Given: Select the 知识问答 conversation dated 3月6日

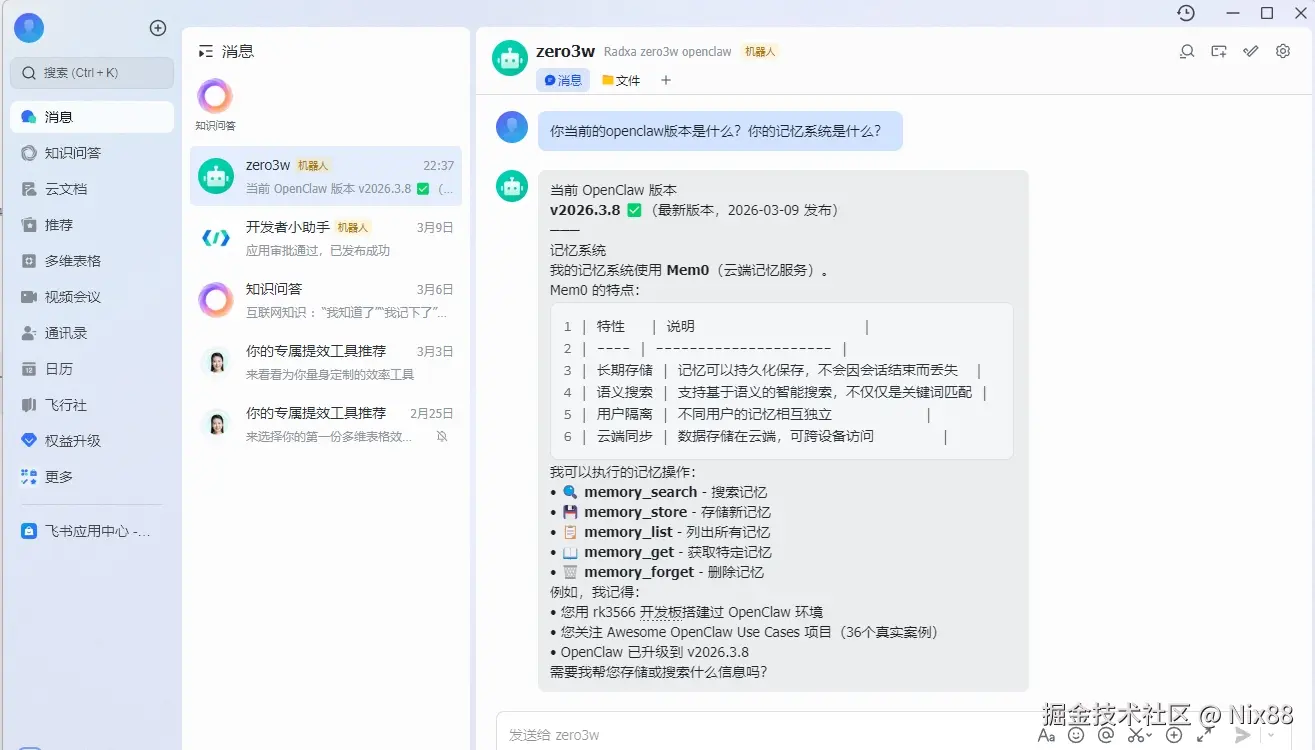Looking at the screenshot, I should pos(326,300).
